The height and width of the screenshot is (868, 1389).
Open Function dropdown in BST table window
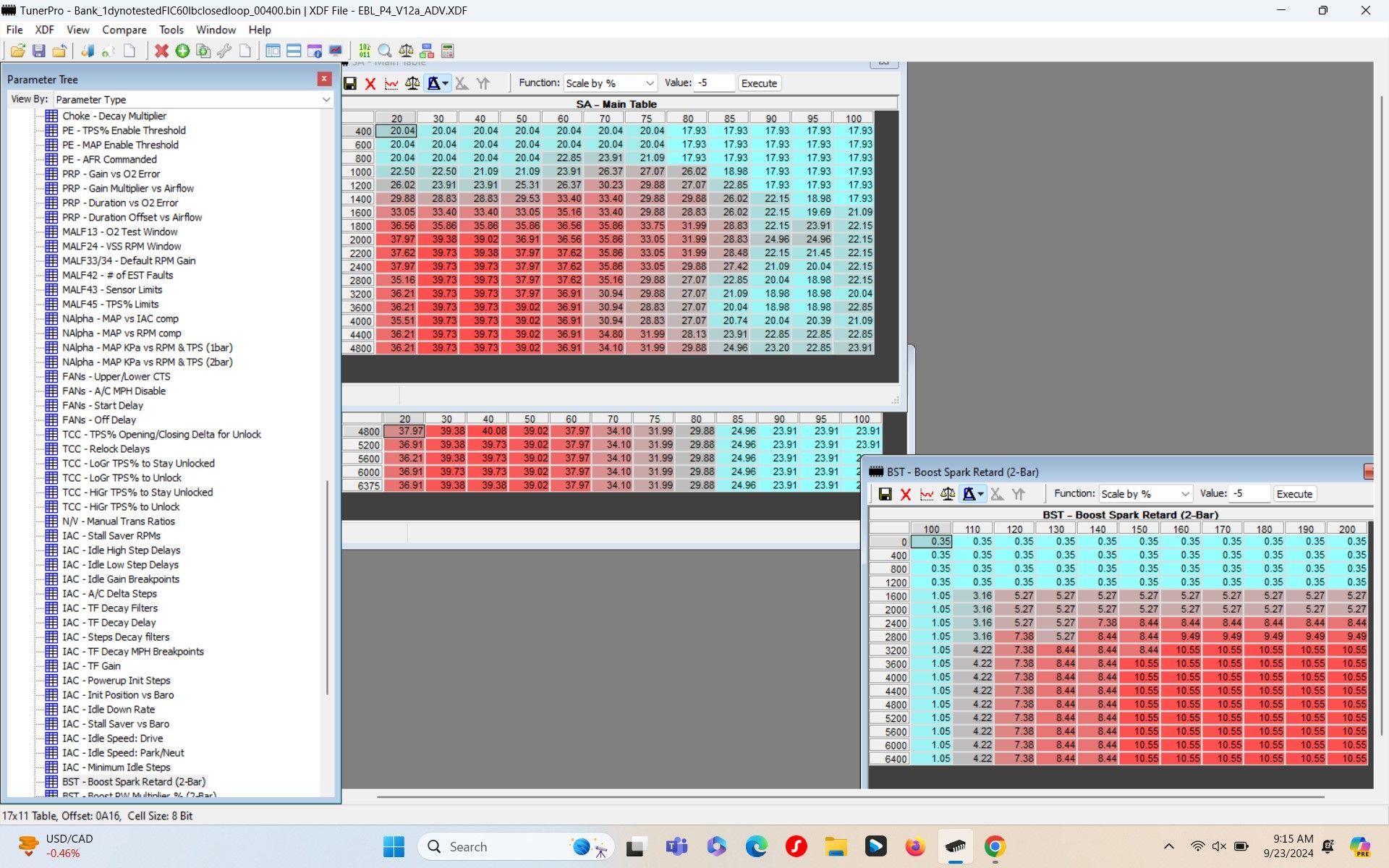coord(1184,494)
